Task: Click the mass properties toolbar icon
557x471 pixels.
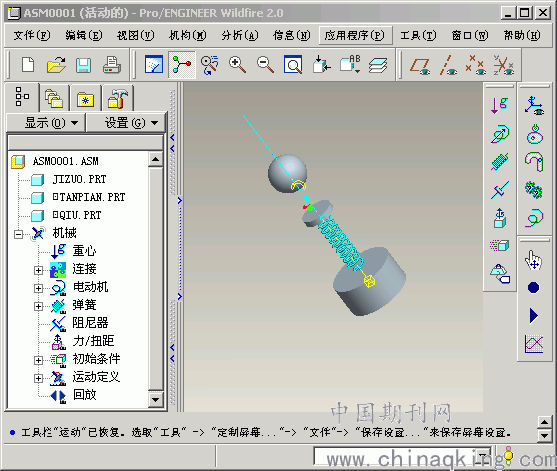Action: pyautogui.click(x=500, y=274)
